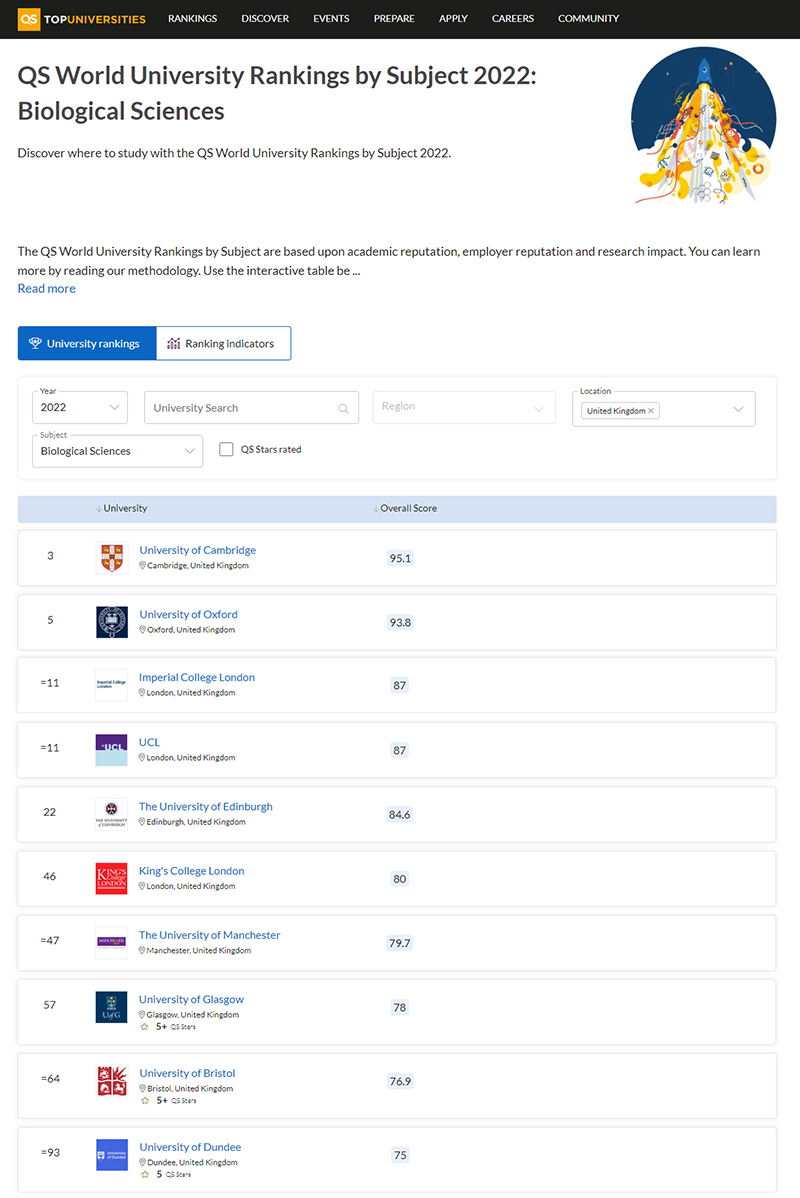Click the University of Glasgow logo
The width and height of the screenshot is (800, 1198).
point(112,1006)
